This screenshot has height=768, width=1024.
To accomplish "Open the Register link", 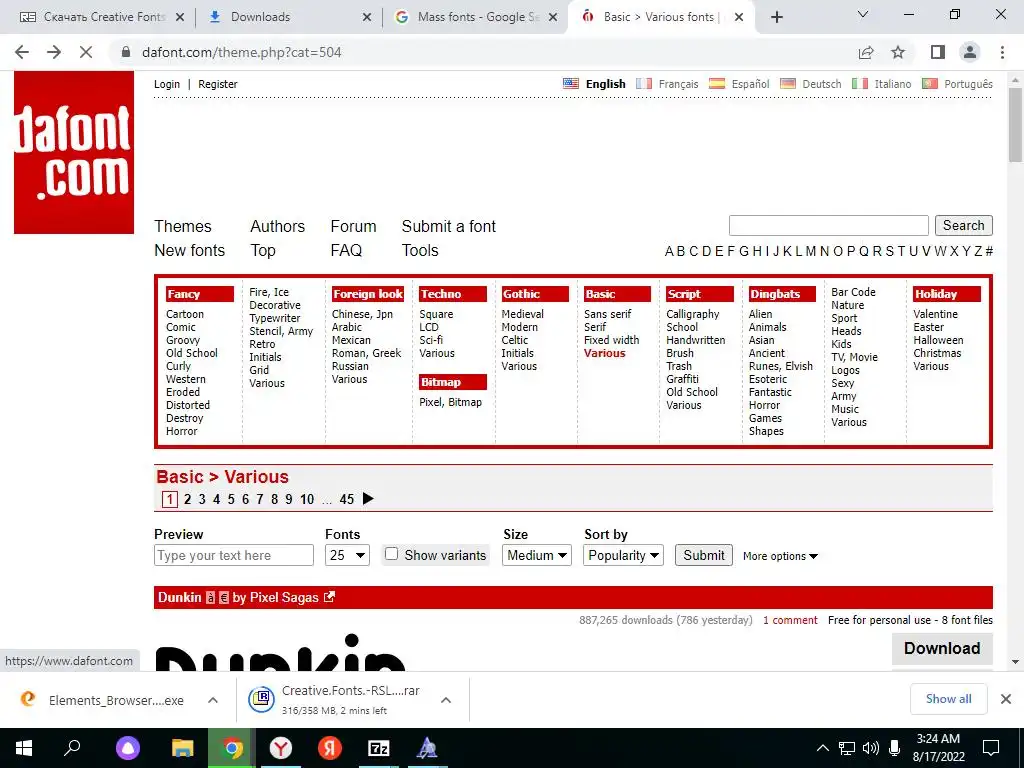I will (217, 84).
